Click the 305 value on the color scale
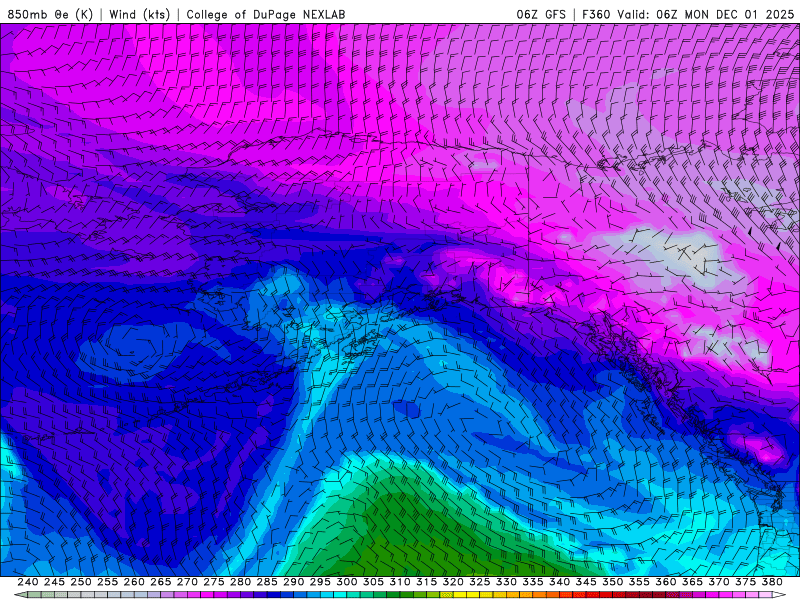The image size is (800, 600). point(373,582)
